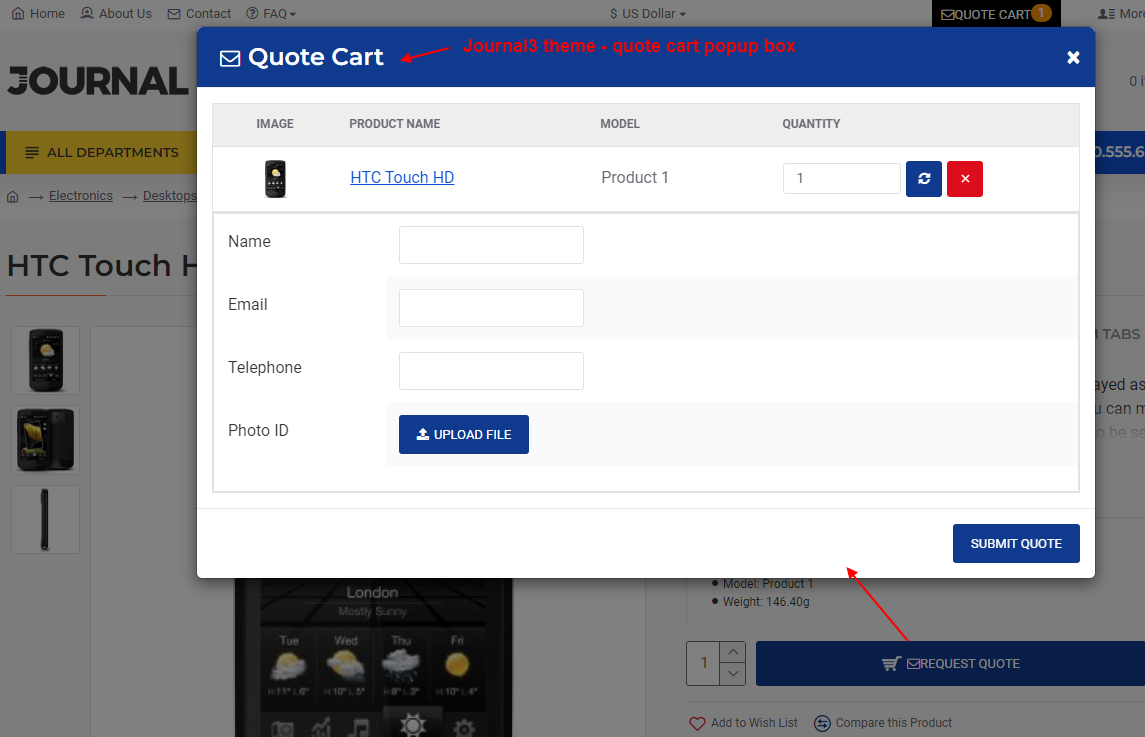Image resolution: width=1145 pixels, height=737 pixels.
Task: Click the product page quantity field
Action: (703, 663)
